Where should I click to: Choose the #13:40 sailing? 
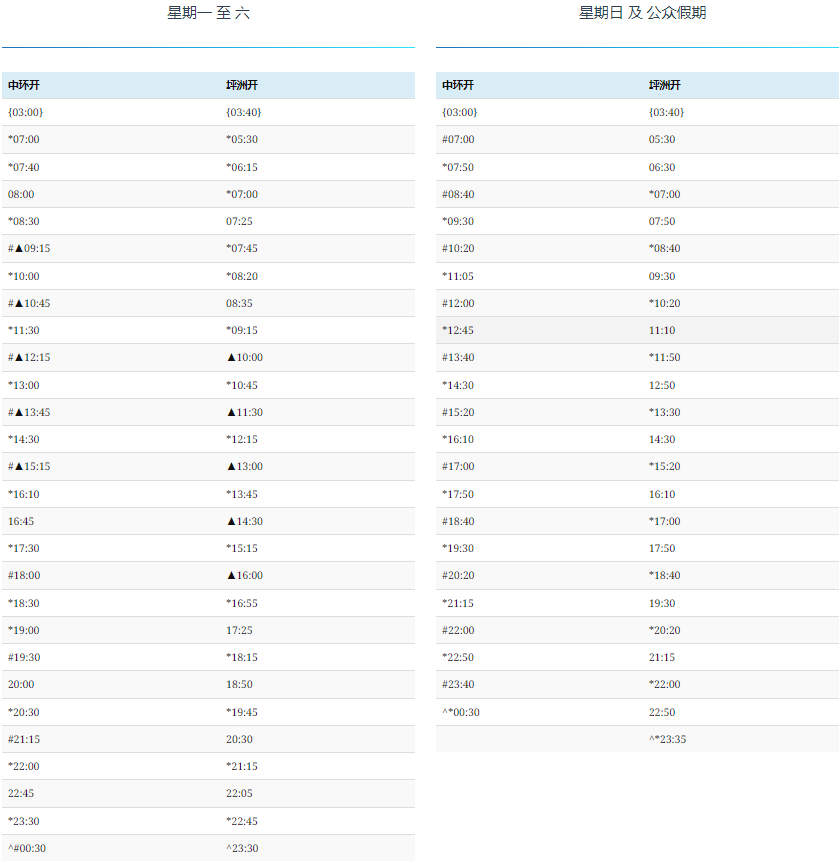(x=458, y=357)
